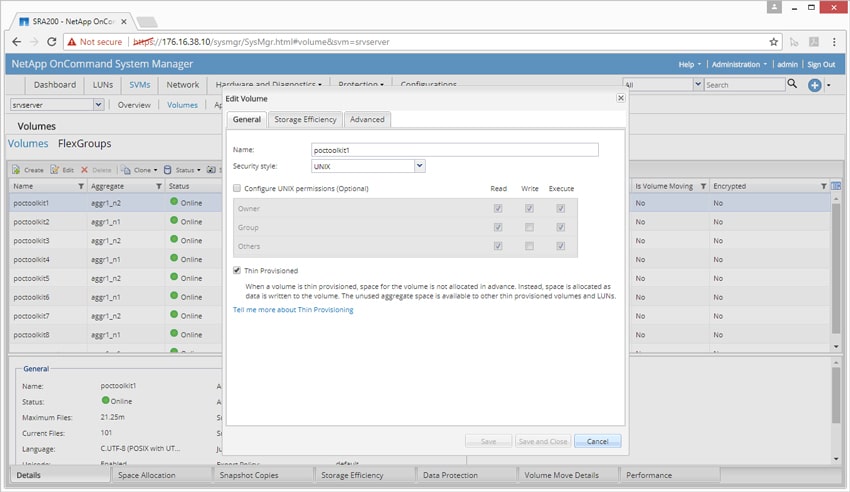Select the General dialog tab
The width and height of the screenshot is (850, 492).
tap(247, 119)
